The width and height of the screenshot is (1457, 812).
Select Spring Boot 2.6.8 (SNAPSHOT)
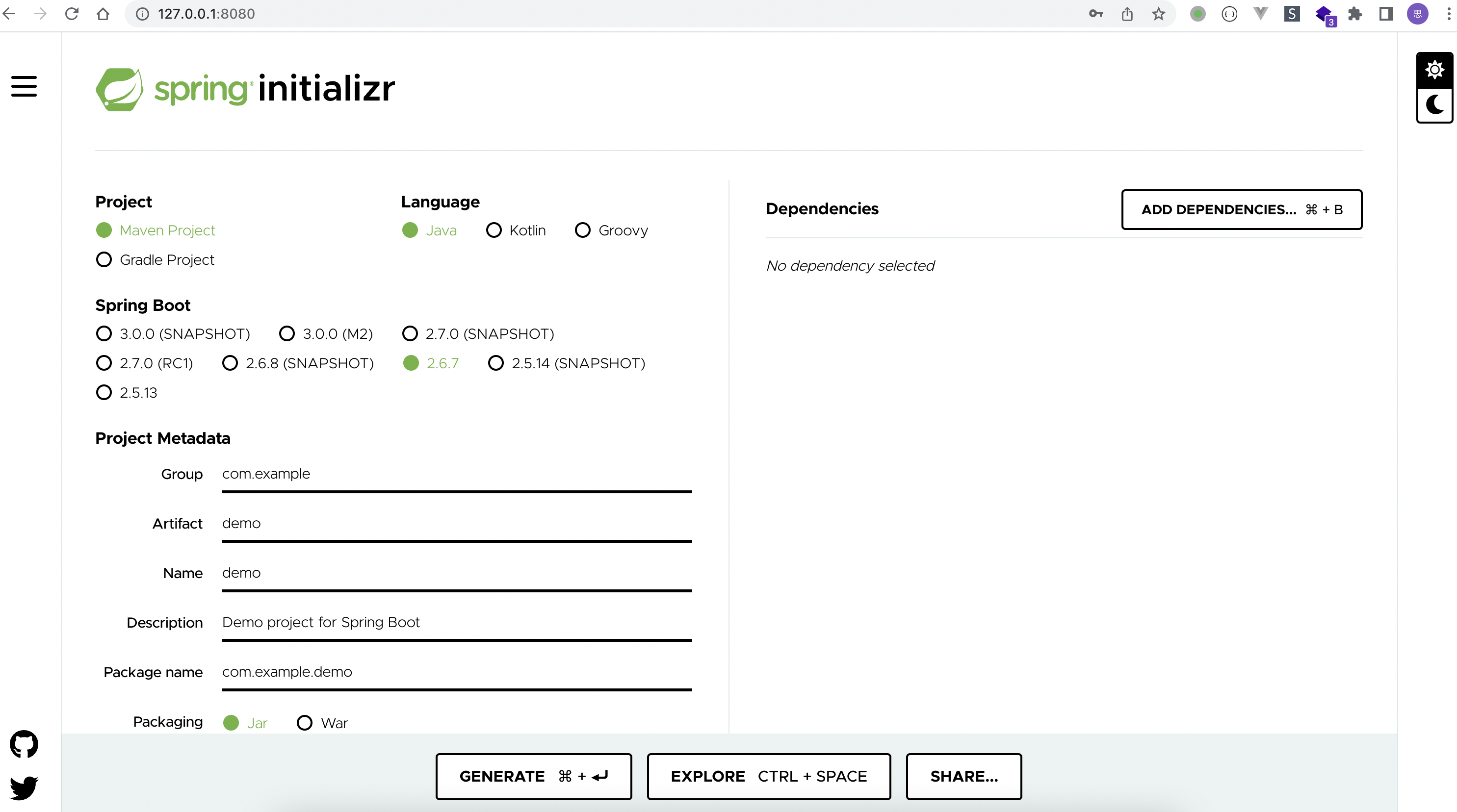click(x=297, y=363)
